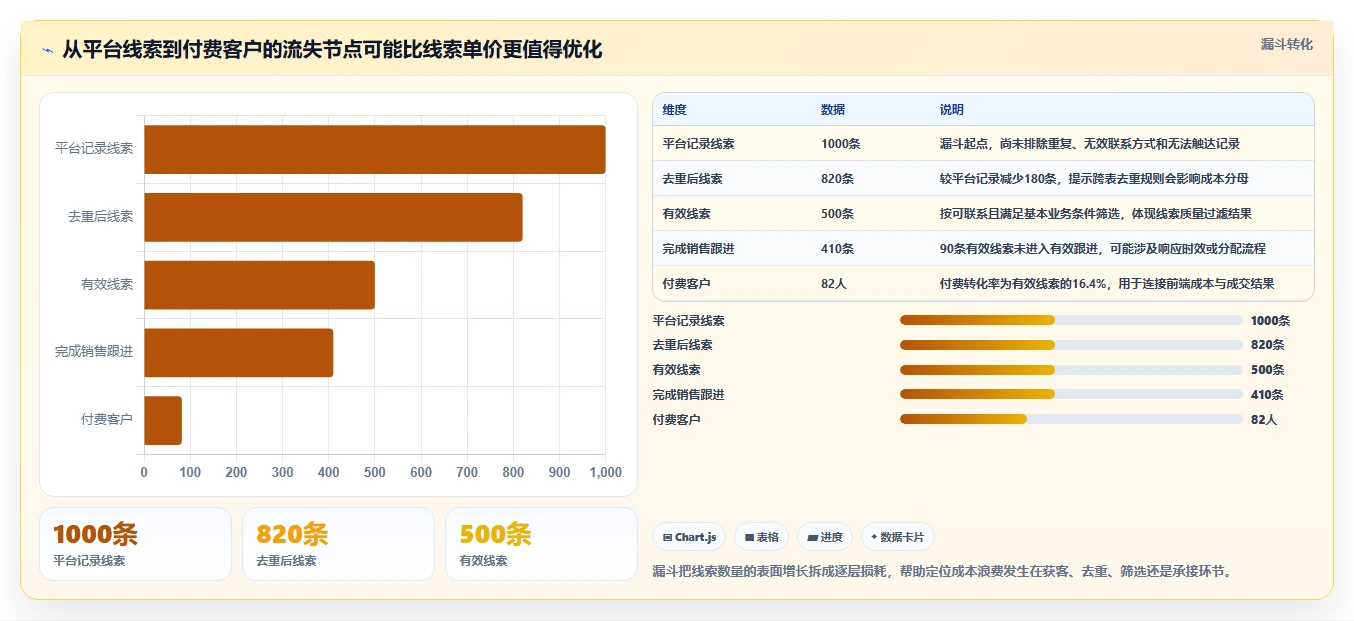
Task: Click the 820条 stat card
Action: point(338,544)
